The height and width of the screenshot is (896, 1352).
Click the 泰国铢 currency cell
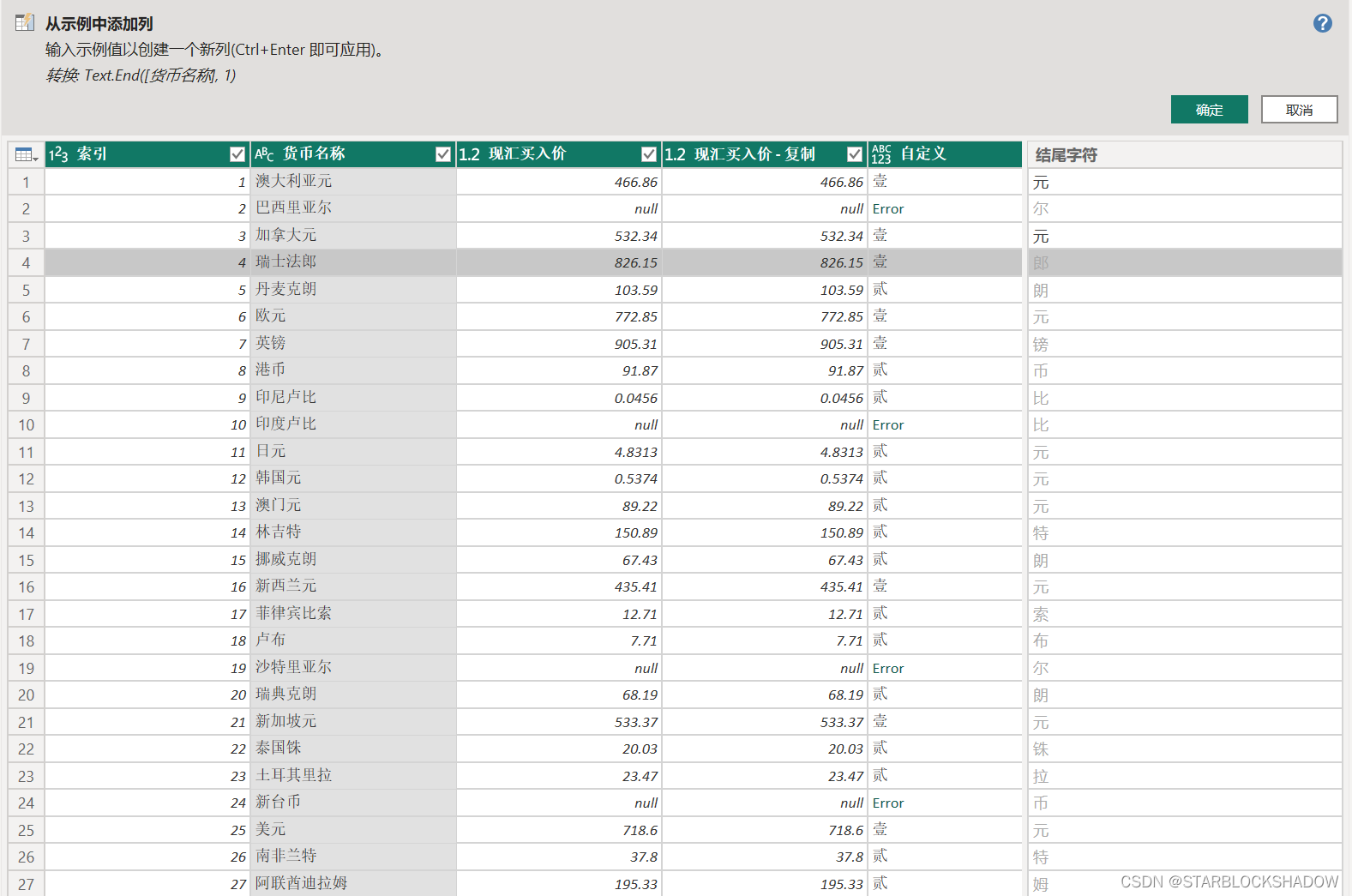[353, 749]
